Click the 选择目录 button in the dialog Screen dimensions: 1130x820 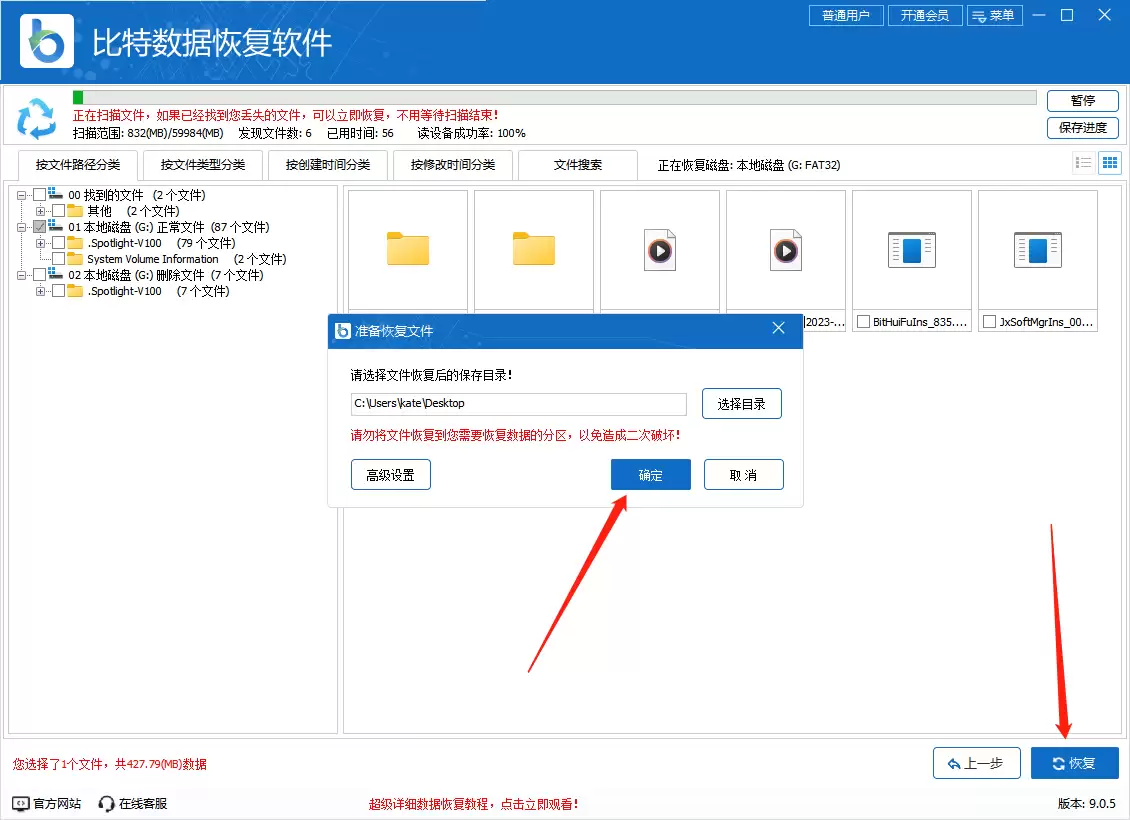(742, 403)
